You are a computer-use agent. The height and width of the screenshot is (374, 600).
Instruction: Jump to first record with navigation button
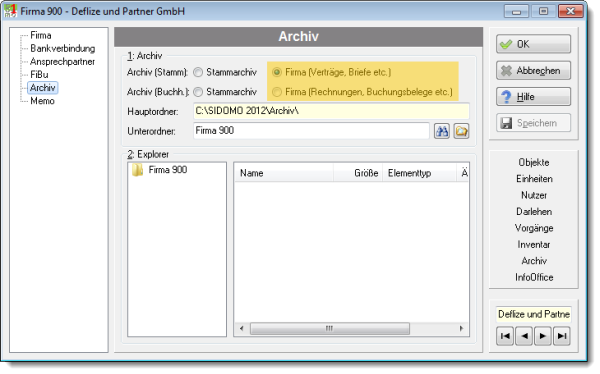[505, 336]
